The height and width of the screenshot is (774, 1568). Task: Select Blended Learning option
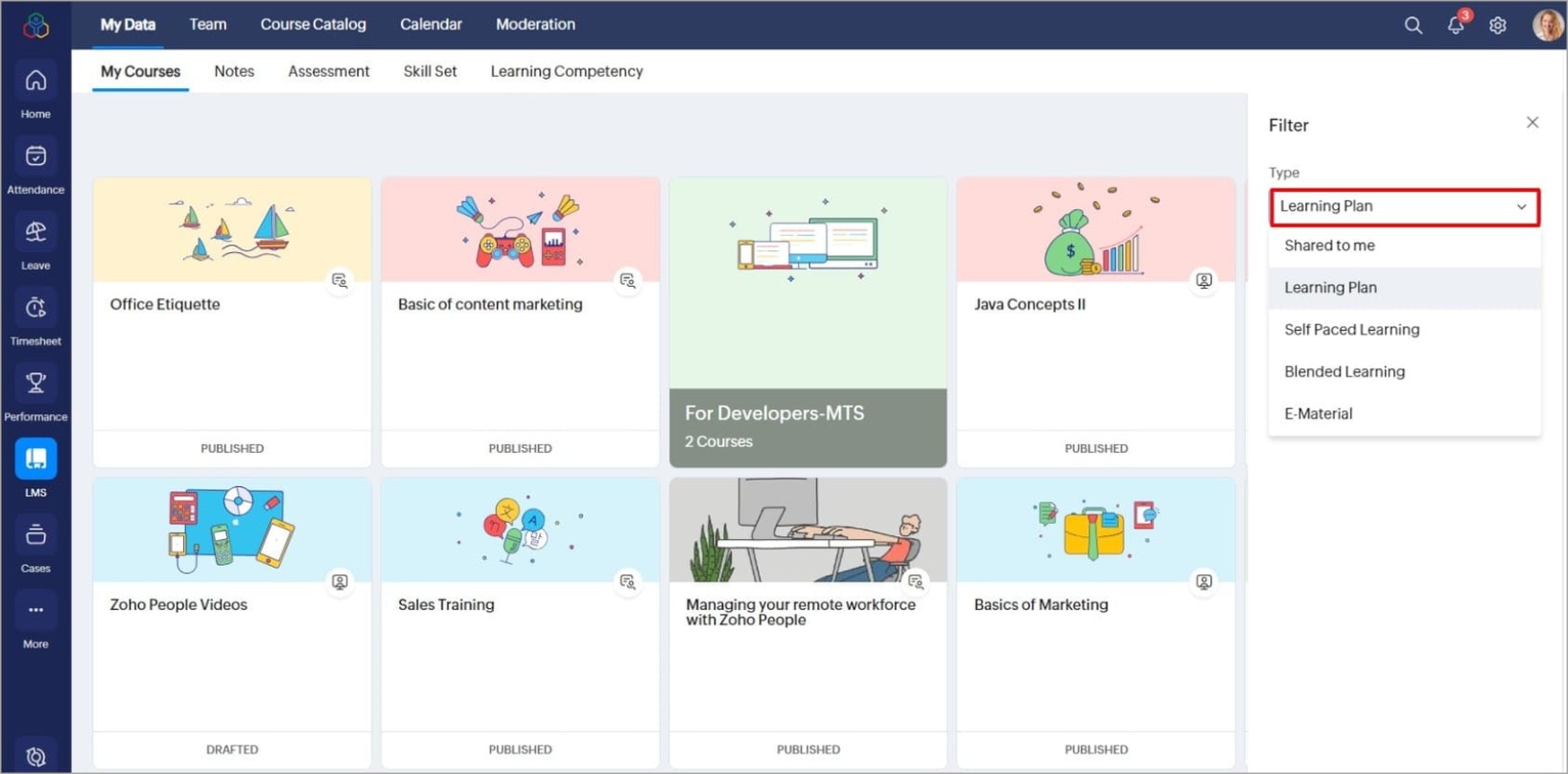coord(1404,372)
